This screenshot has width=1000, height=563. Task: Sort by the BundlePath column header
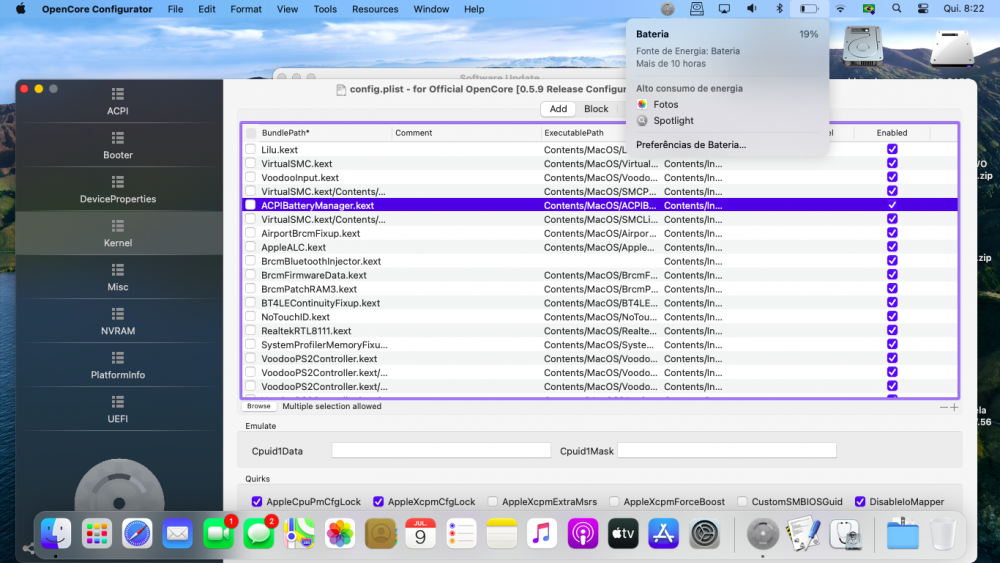(325, 133)
